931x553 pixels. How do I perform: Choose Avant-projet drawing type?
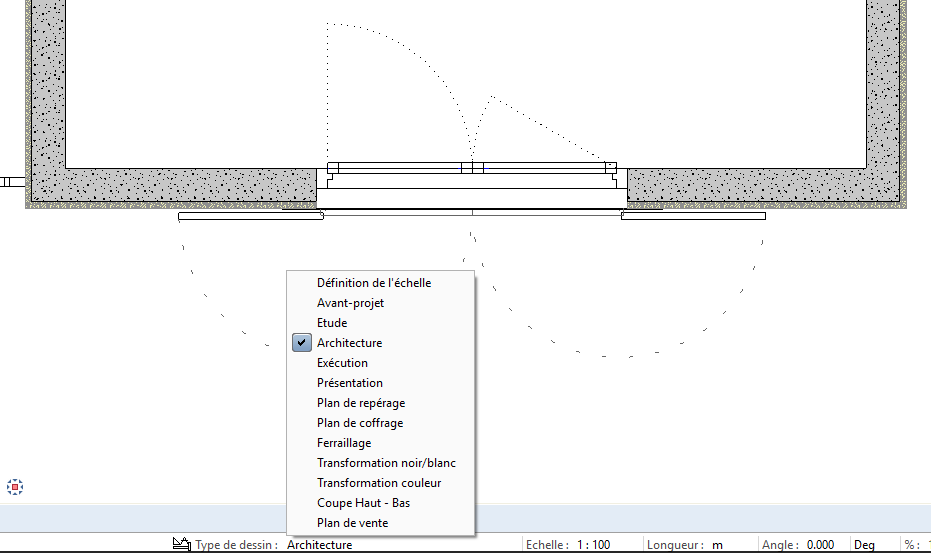click(380, 303)
